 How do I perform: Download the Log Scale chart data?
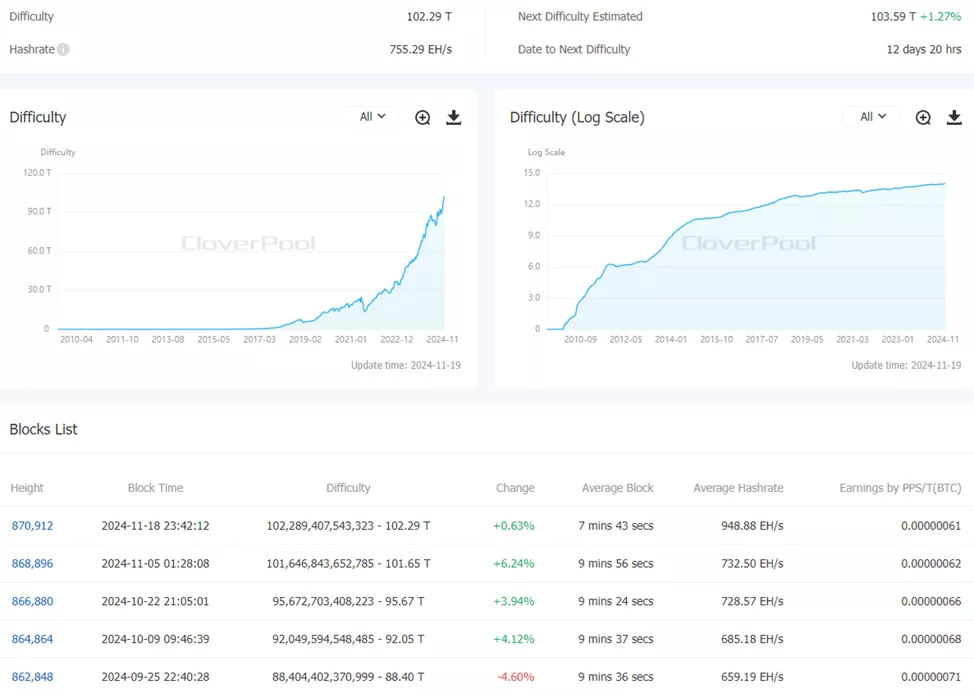[954, 118]
